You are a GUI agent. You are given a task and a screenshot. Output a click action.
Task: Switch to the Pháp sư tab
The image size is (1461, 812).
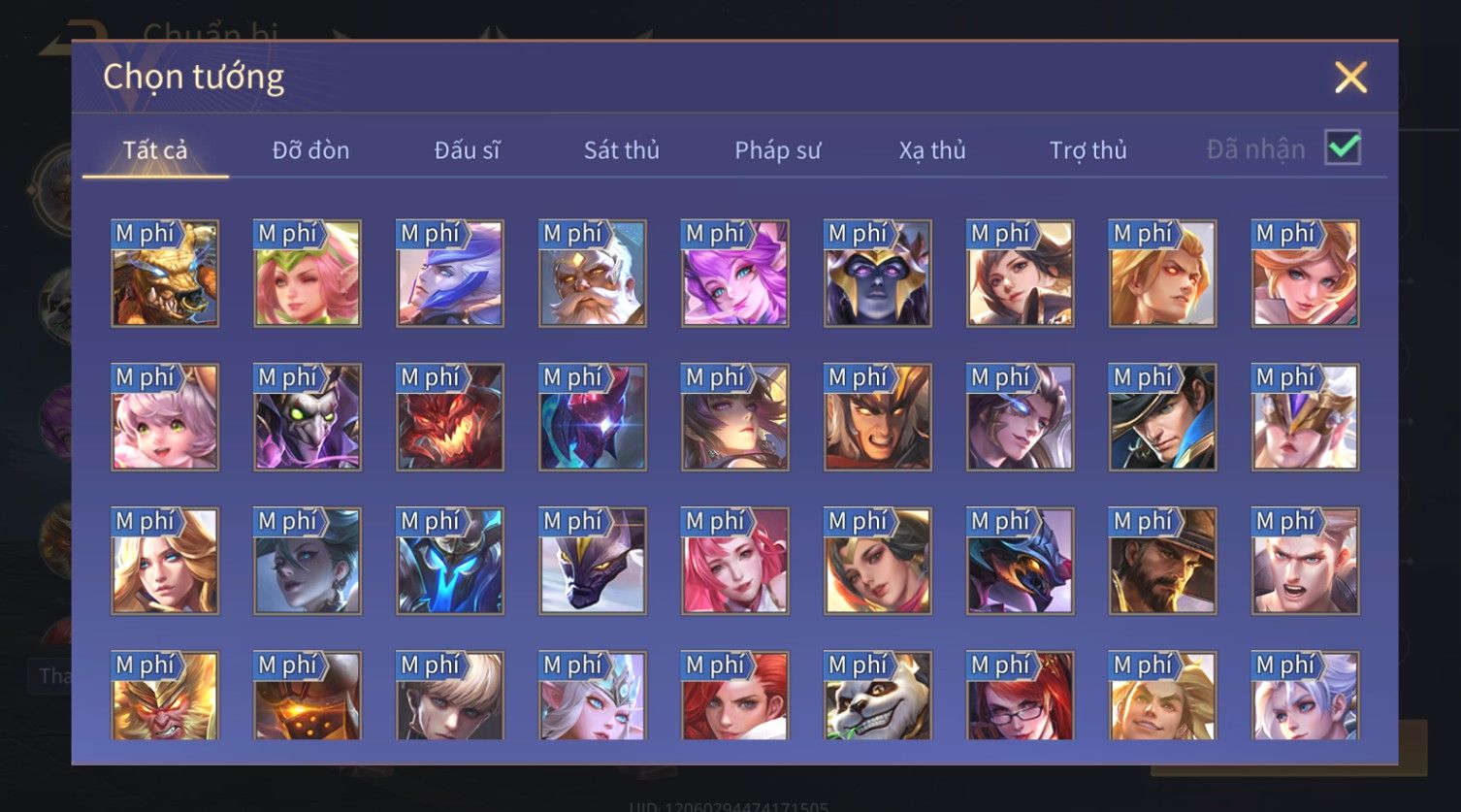pyautogui.click(x=777, y=150)
